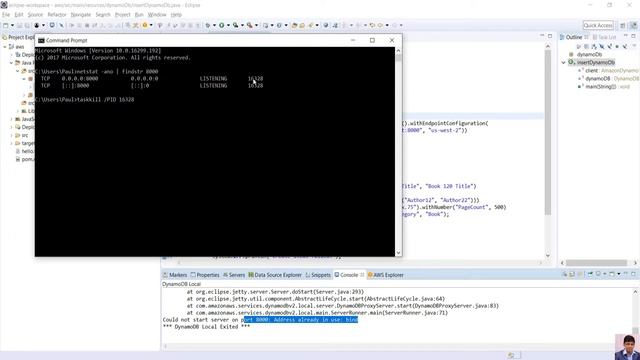This screenshot has height=360, width=640.
Task: Click the Run Last Tool icon
Action: point(236,25)
